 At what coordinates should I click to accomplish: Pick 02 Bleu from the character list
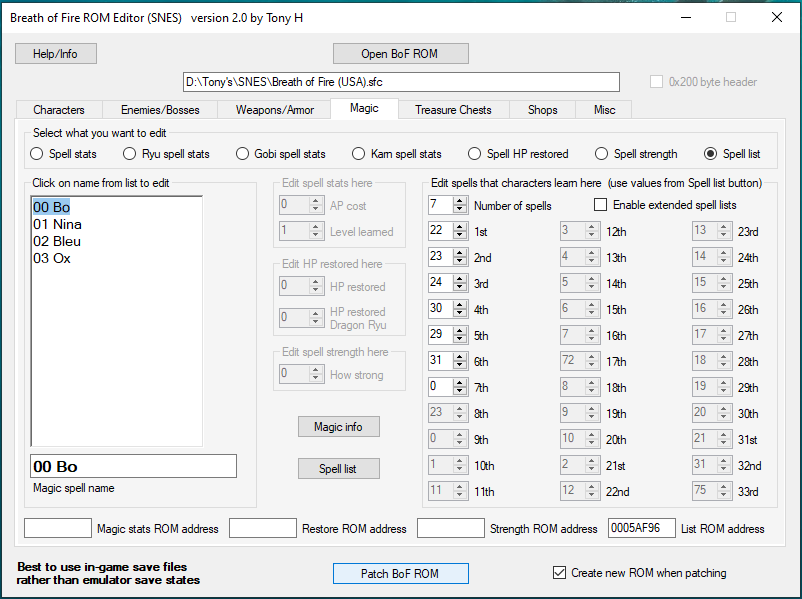(57, 241)
